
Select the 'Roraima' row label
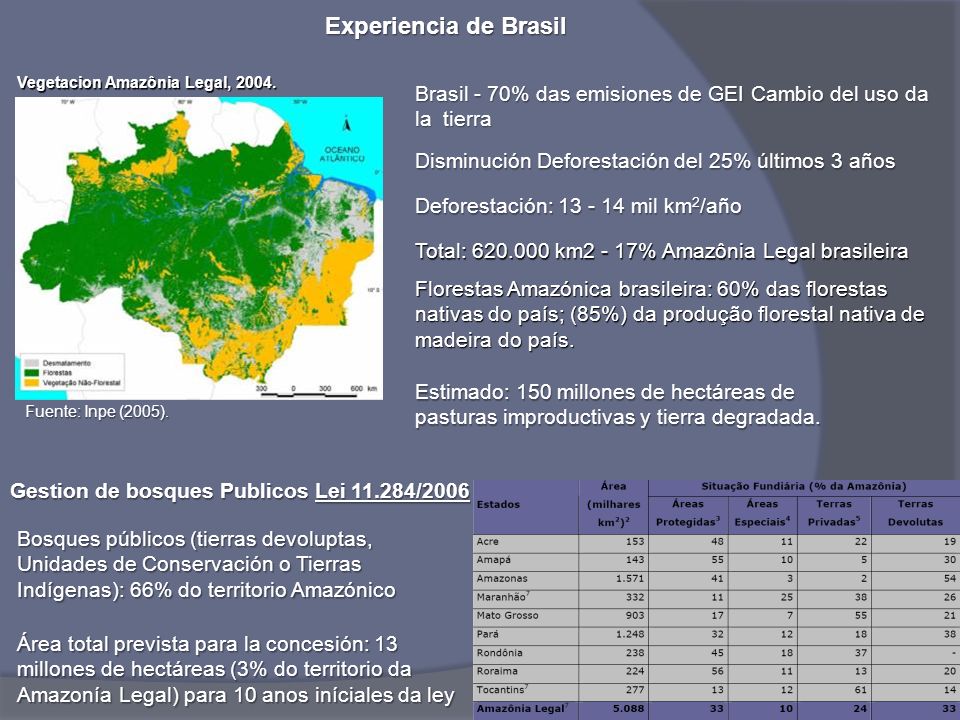coord(497,671)
